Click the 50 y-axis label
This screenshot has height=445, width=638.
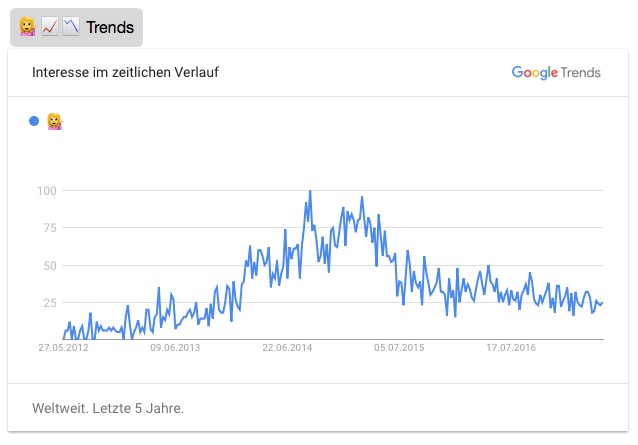coord(50,266)
